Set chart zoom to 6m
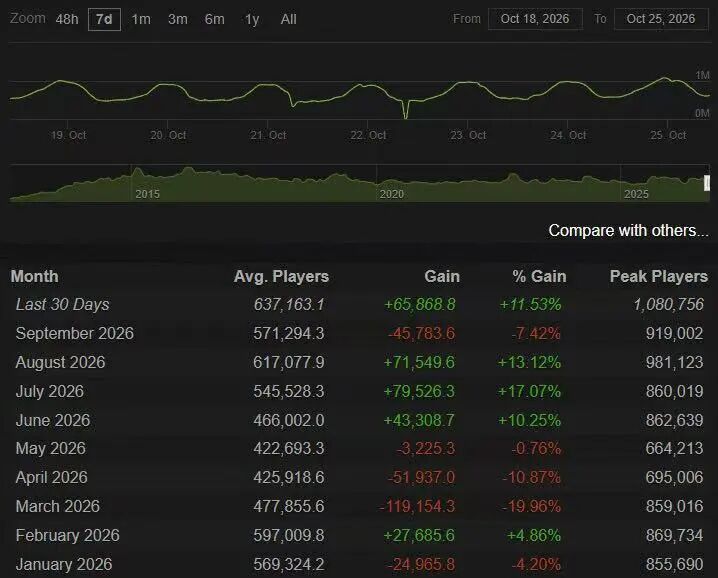Viewport: 718px width, 578px height. [x=215, y=19]
